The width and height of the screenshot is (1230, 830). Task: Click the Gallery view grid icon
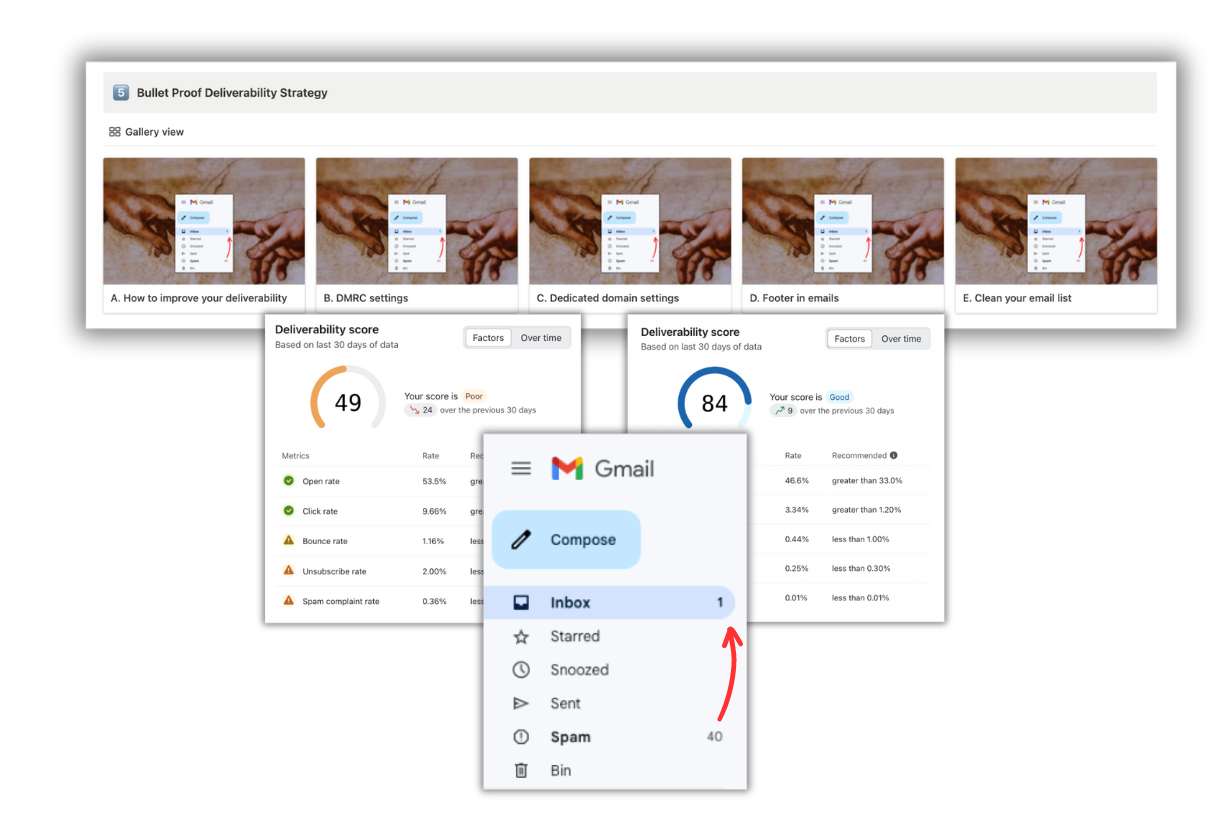tap(115, 132)
